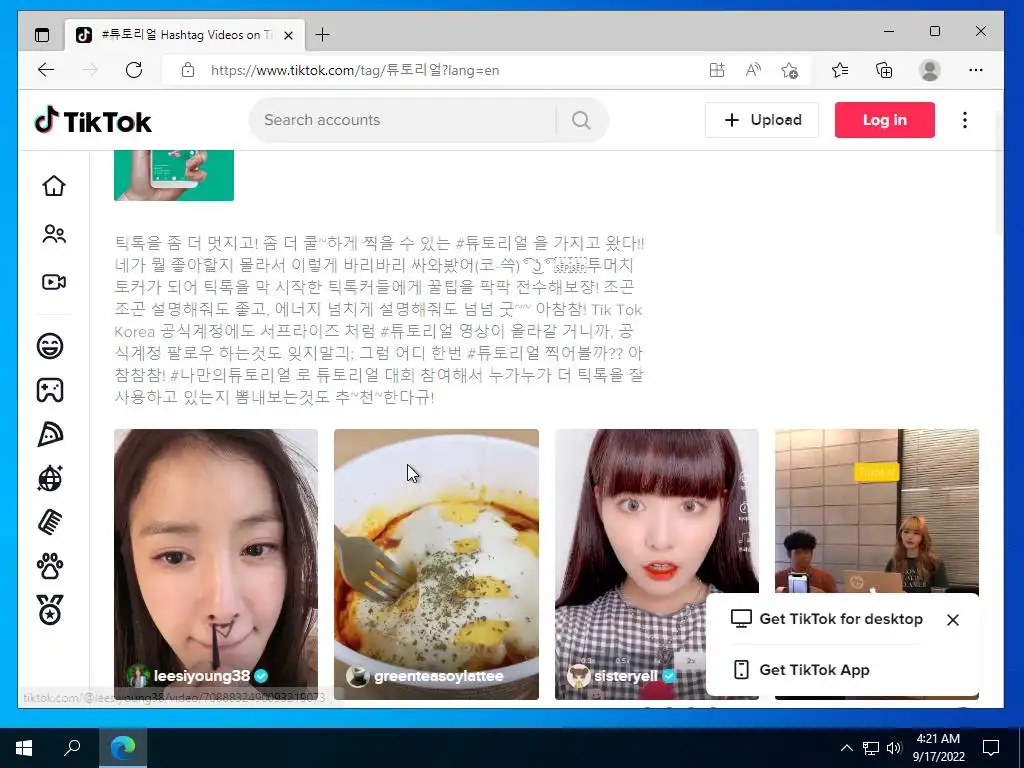Open greenteasoylattee username link
This screenshot has height=768, width=1024.
point(438,676)
